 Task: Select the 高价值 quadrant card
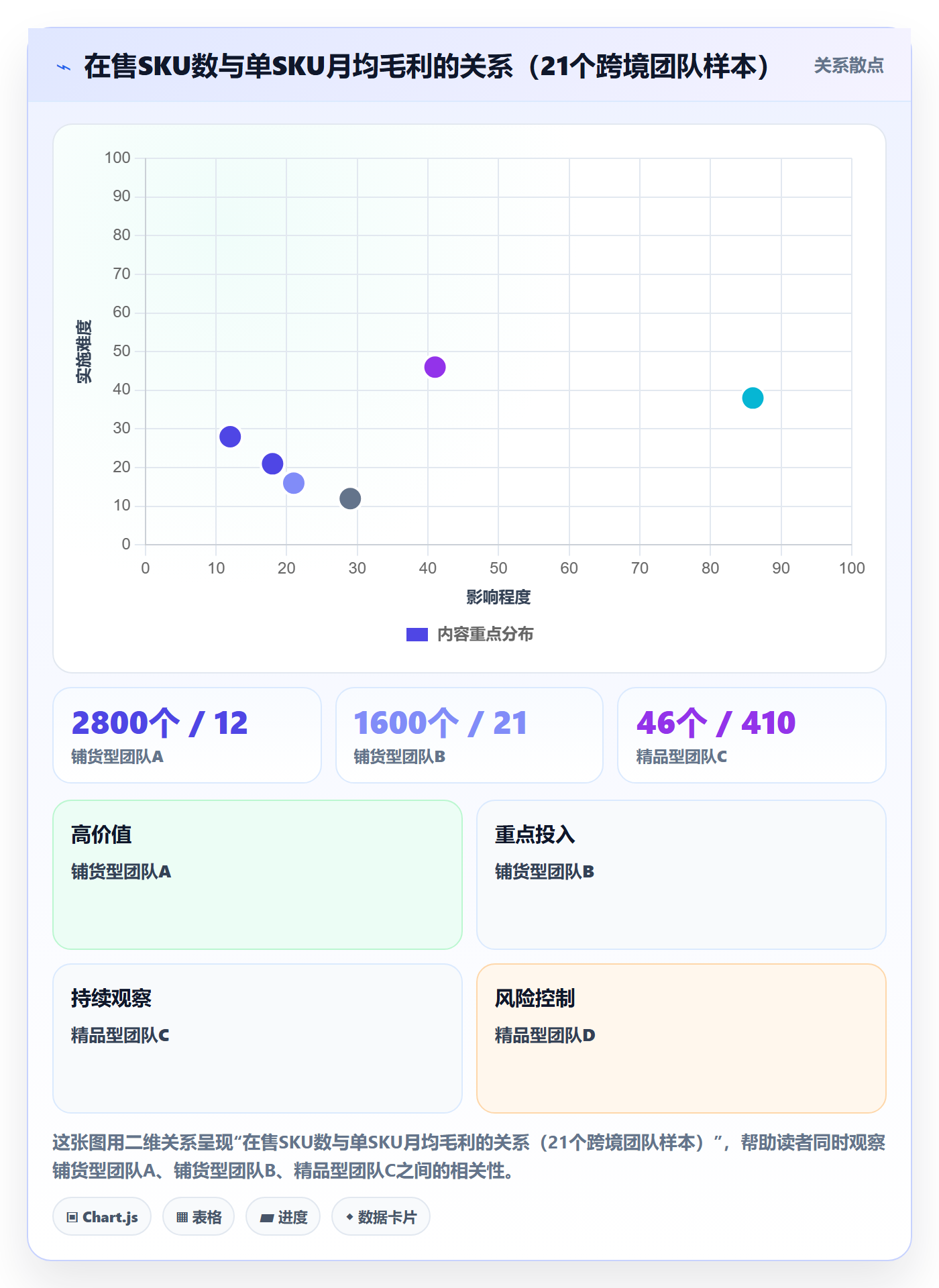click(258, 875)
